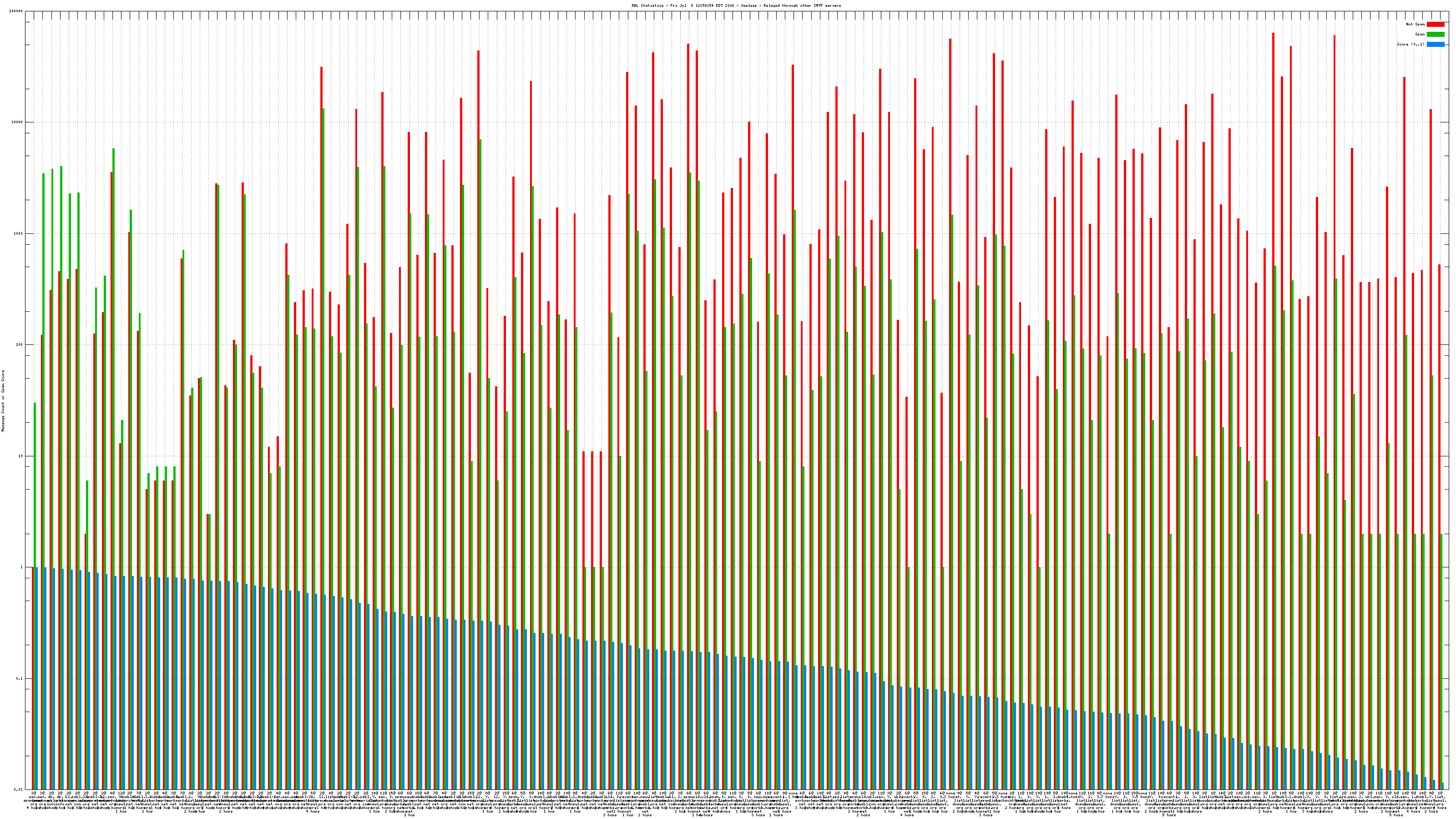Click the 1 y-axis tick label
This screenshot has width=1456, height=819.
point(22,567)
